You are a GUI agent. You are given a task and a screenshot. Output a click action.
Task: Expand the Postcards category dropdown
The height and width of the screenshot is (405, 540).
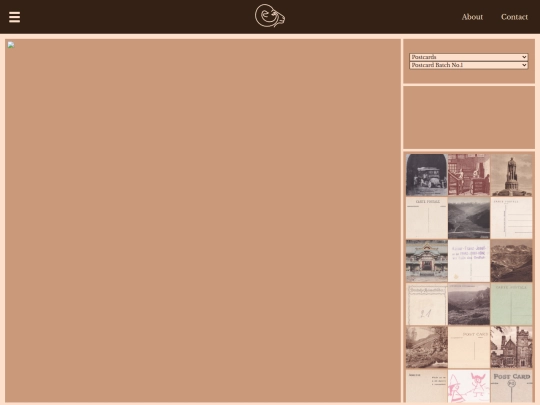468,57
